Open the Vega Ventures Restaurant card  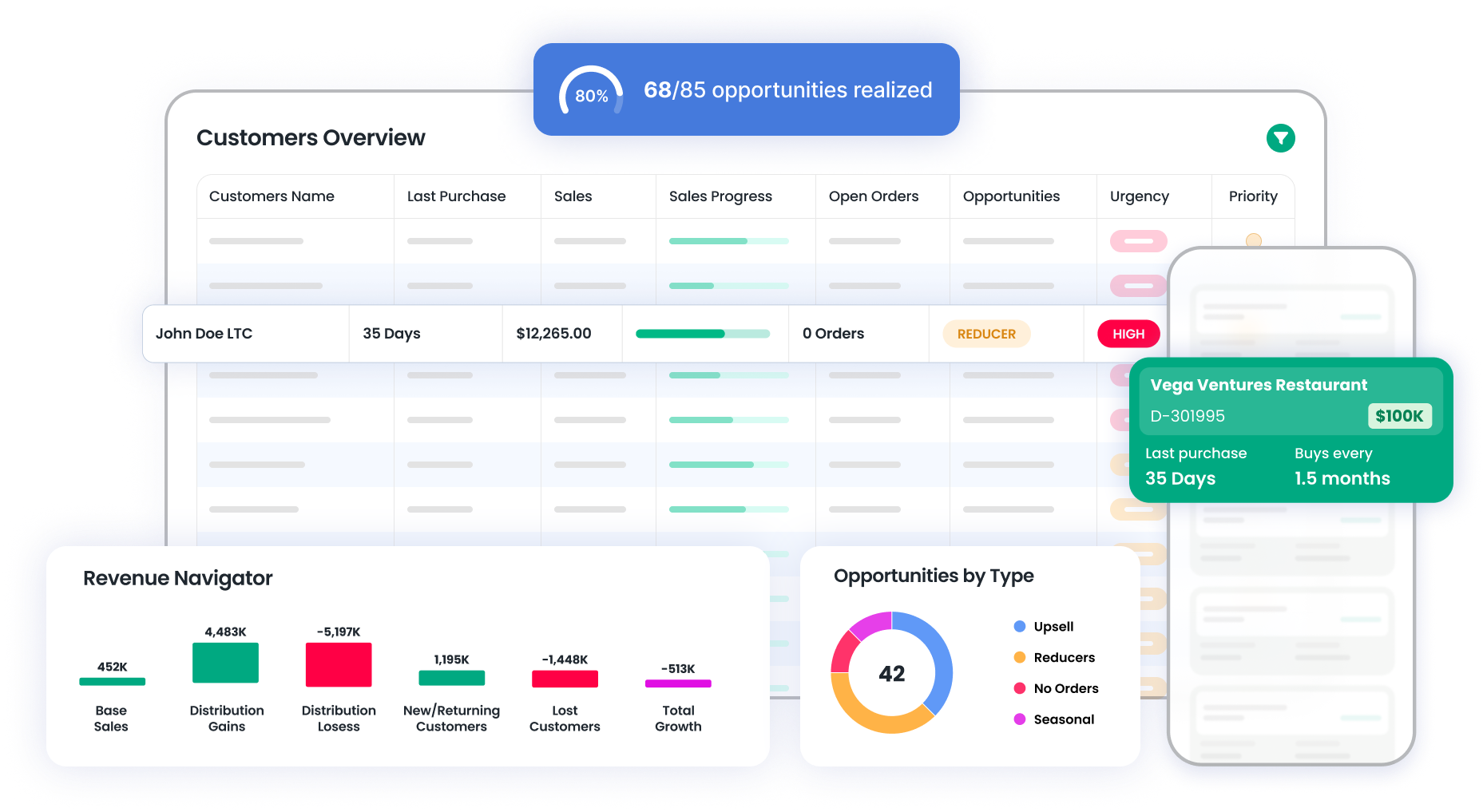tap(1259, 386)
